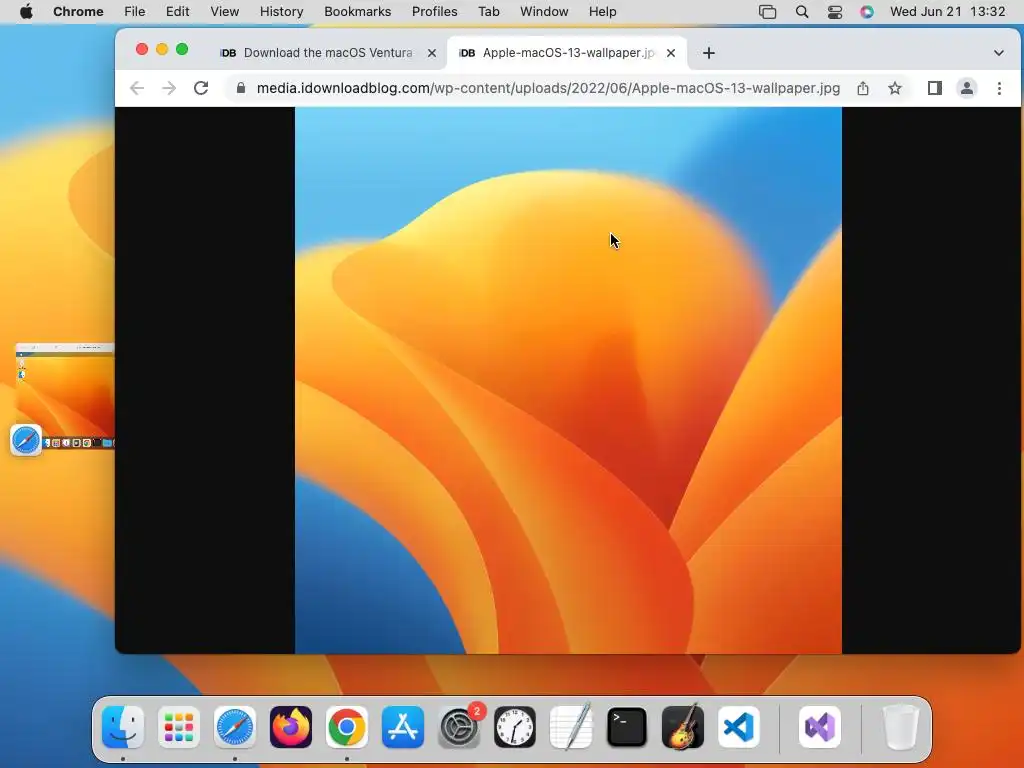
Task: Open Visual Studio purple icon in Dock
Action: click(820, 727)
